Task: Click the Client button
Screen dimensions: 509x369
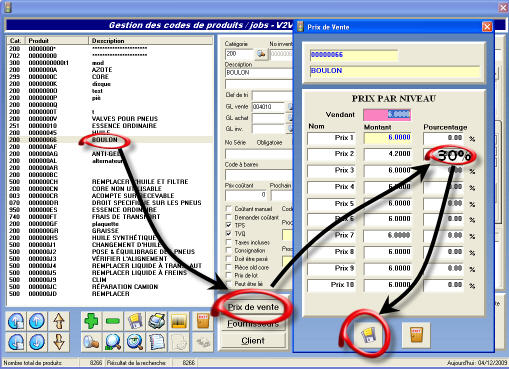Action: pyautogui.click(x=253, y=341)
